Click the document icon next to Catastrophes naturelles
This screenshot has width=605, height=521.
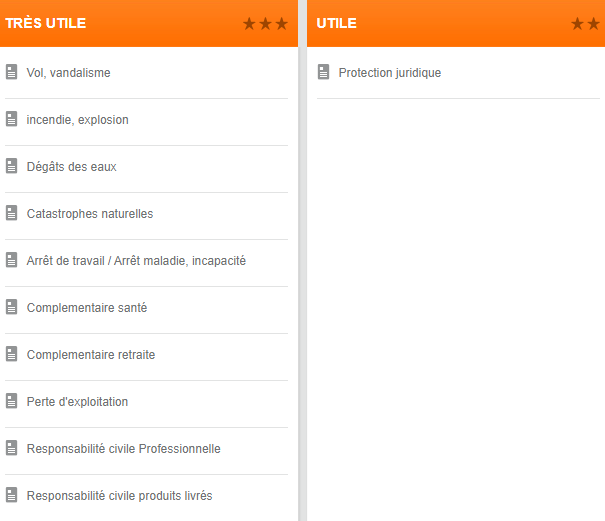coord(12,213)
